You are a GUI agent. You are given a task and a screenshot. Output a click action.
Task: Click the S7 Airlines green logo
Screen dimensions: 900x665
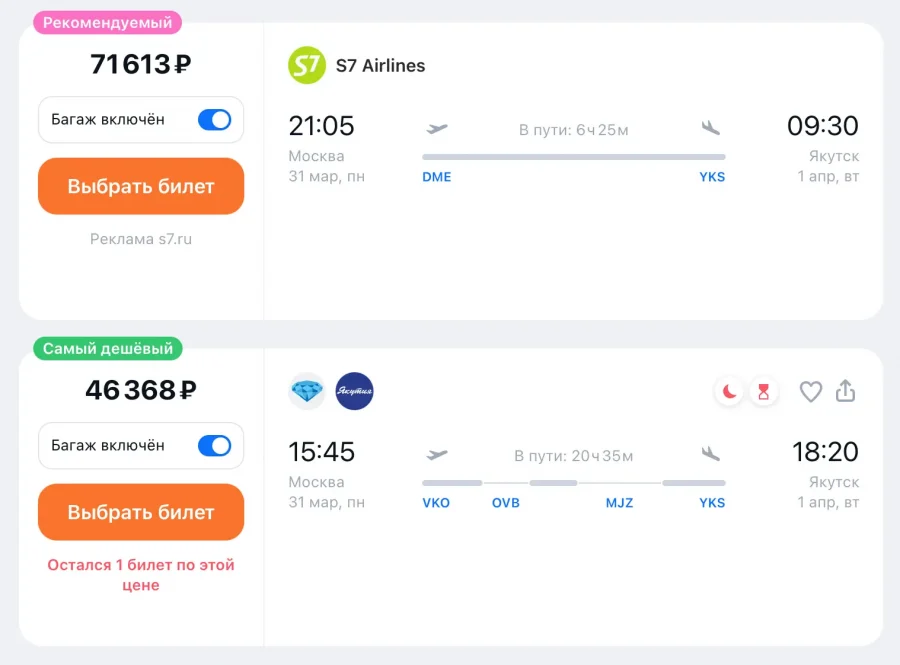pyautogui.click(x=307, y=66)
